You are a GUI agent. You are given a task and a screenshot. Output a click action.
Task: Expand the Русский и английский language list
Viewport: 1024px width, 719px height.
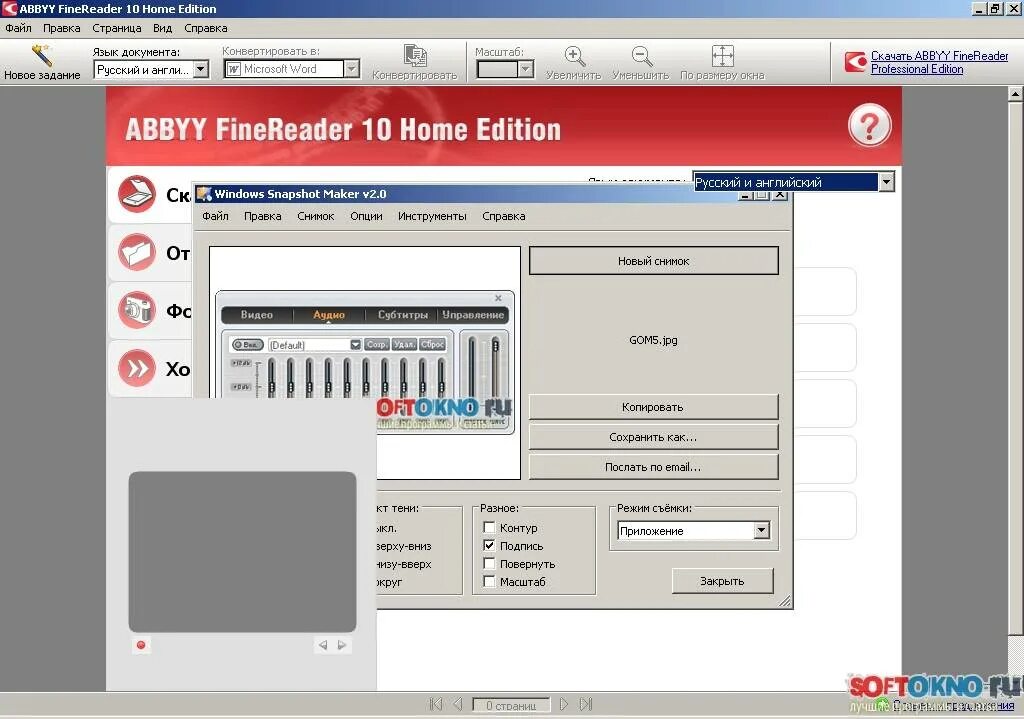(886, 182)
